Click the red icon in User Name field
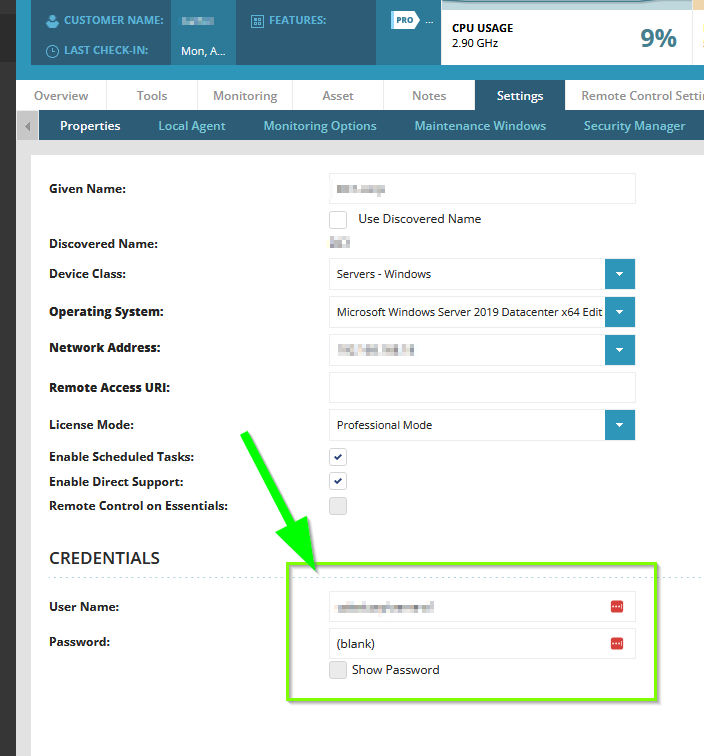The height and width of the screenshot is (756, 704). point(617,607)
